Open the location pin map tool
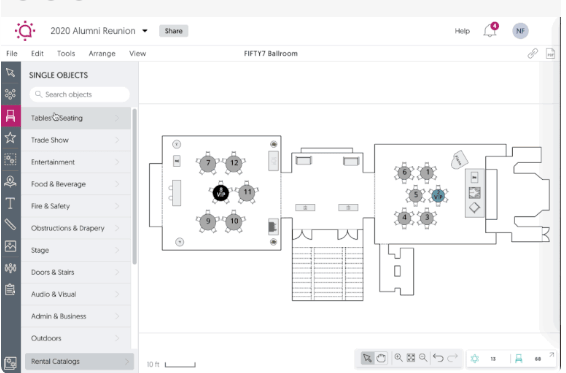Screen dimensions: 566x373 (10, 181)
